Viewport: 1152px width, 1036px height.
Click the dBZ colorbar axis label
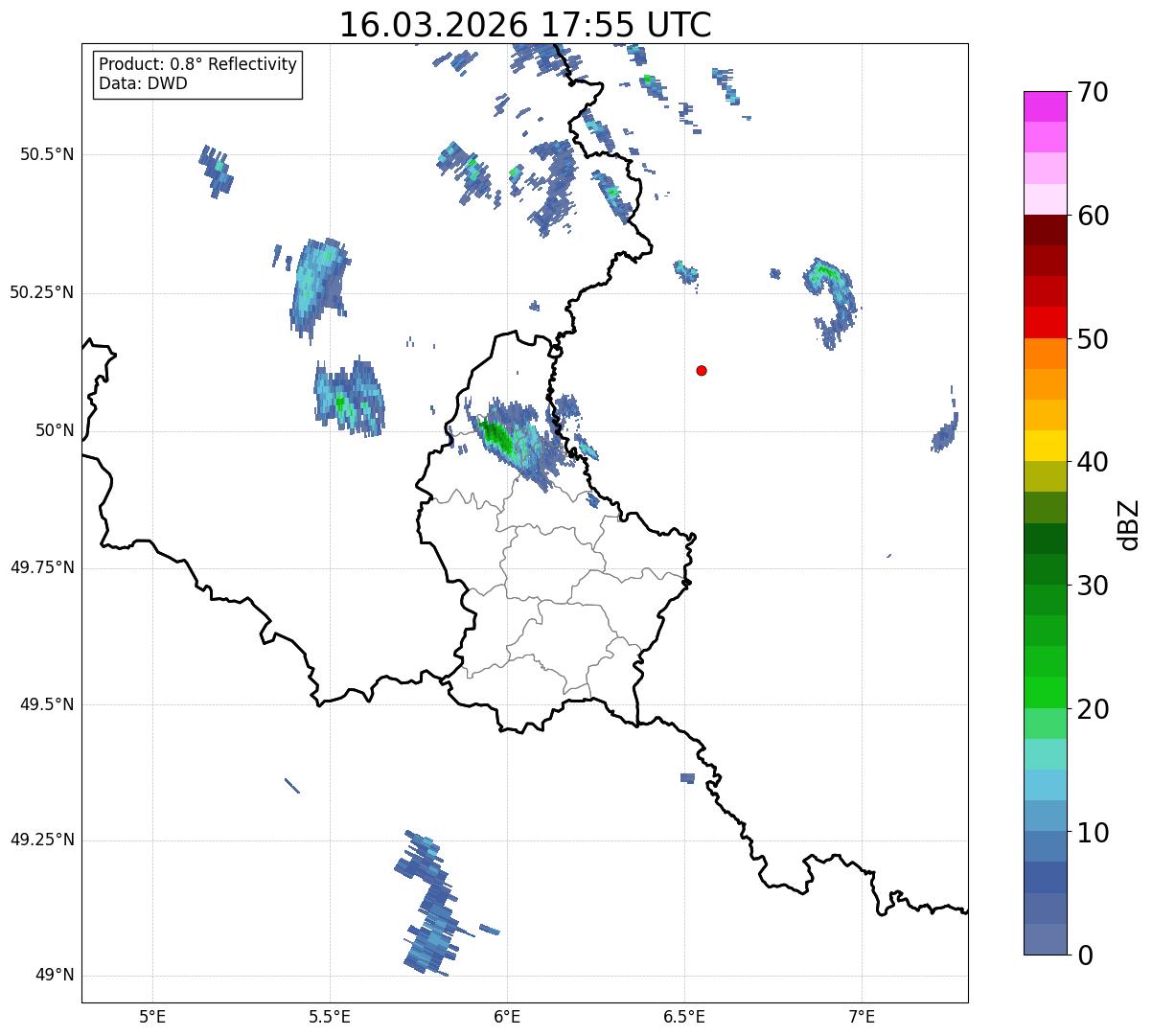pyautogui.click(x=1129, y=524)
